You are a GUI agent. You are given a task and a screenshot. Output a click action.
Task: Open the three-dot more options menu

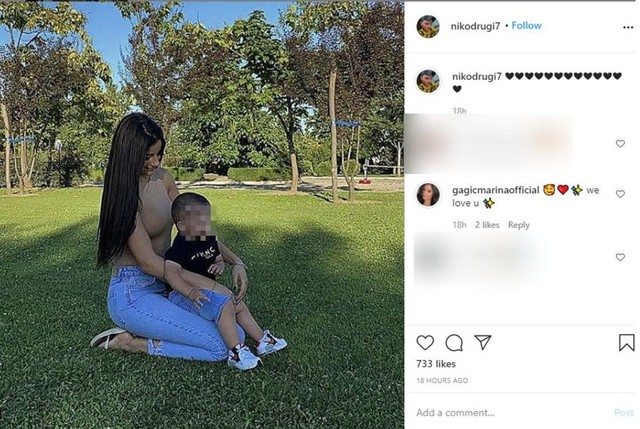pyautogui.click(x=628, y=27)
